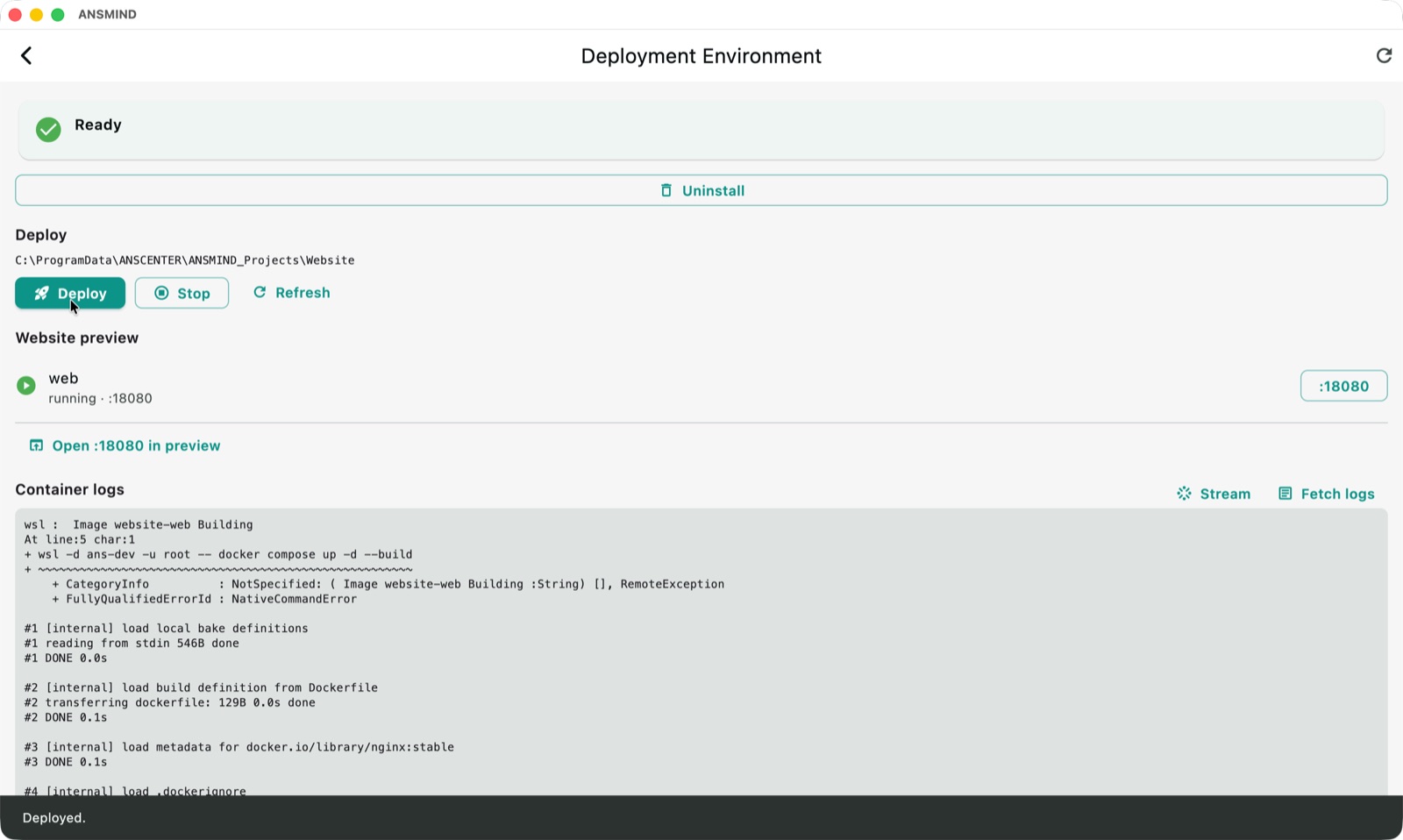Screen dimensions: 1403x840
Task: Uninstall the deployment environment
Action: 701,190
